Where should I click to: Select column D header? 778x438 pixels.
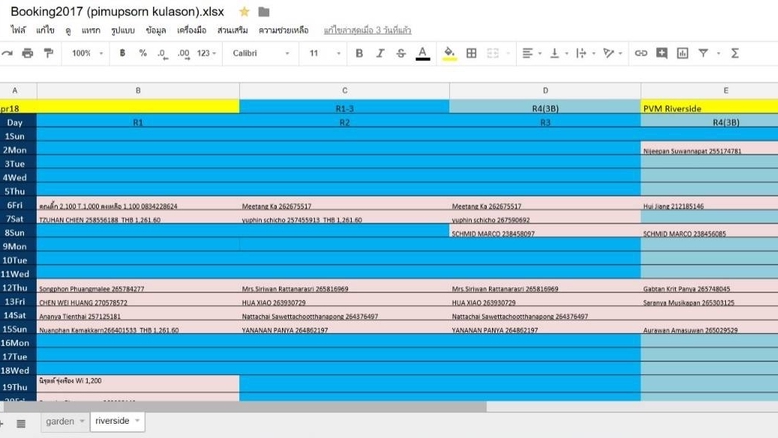pyautogui.click(x=545, y=91)
